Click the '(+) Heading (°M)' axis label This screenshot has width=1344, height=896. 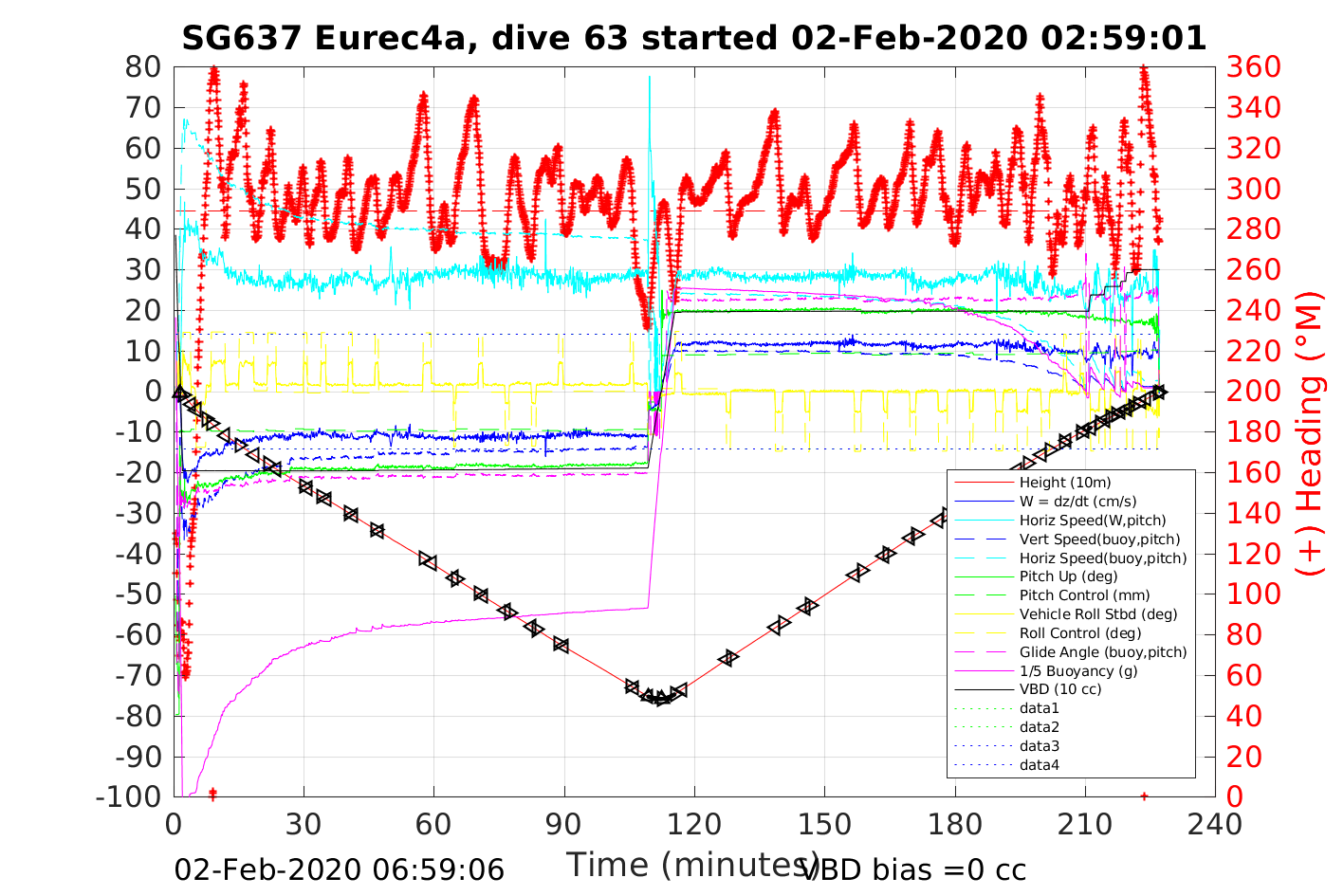coord(1310,433)
